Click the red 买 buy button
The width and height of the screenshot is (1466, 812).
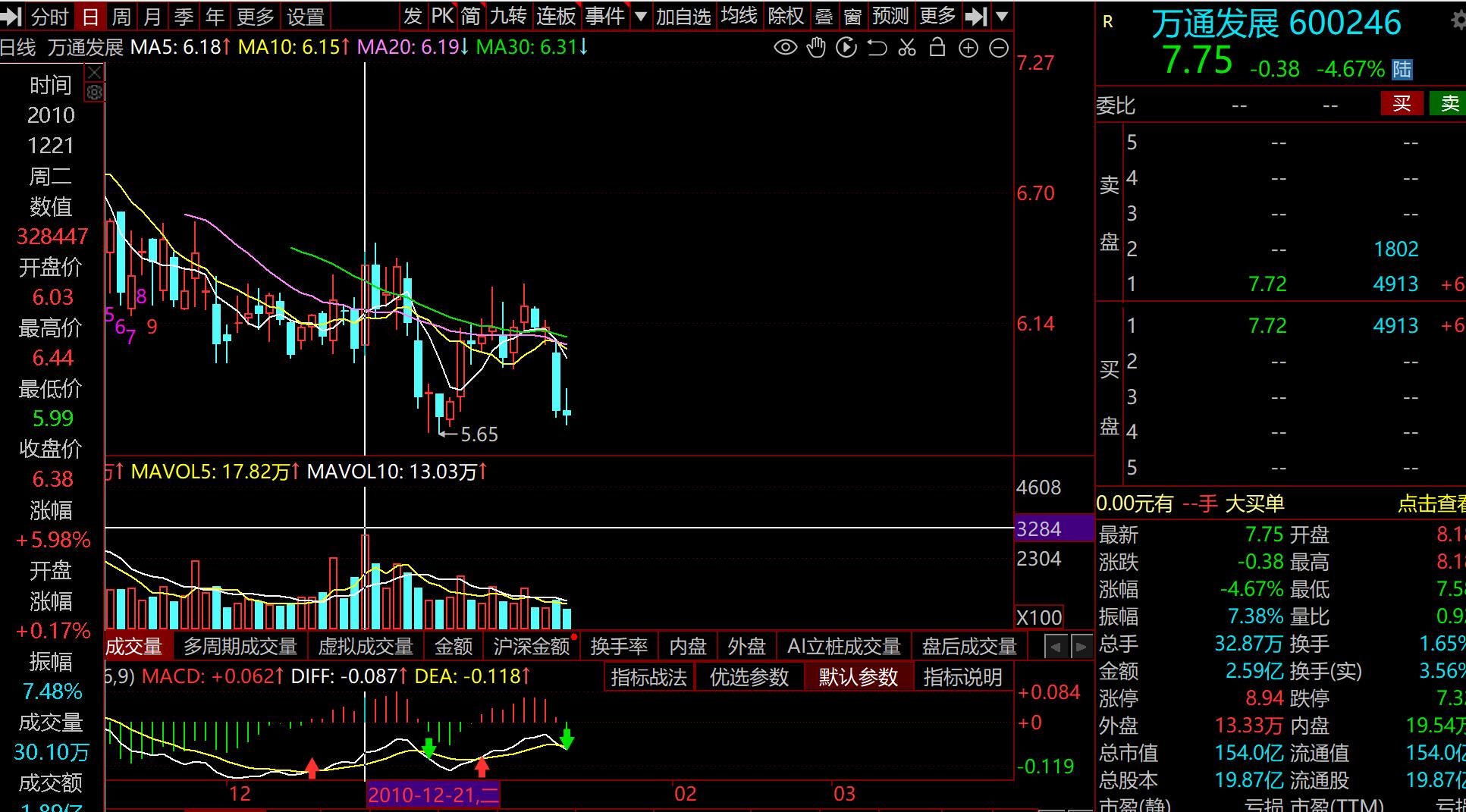[x=1401, y=104]
